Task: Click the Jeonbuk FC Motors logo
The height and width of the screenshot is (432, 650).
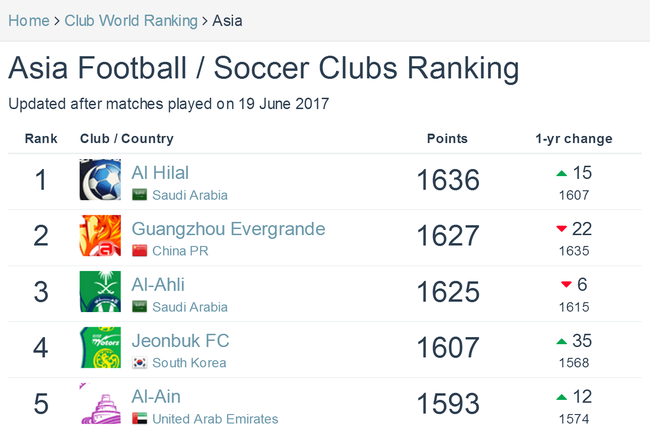Action: 100,347
